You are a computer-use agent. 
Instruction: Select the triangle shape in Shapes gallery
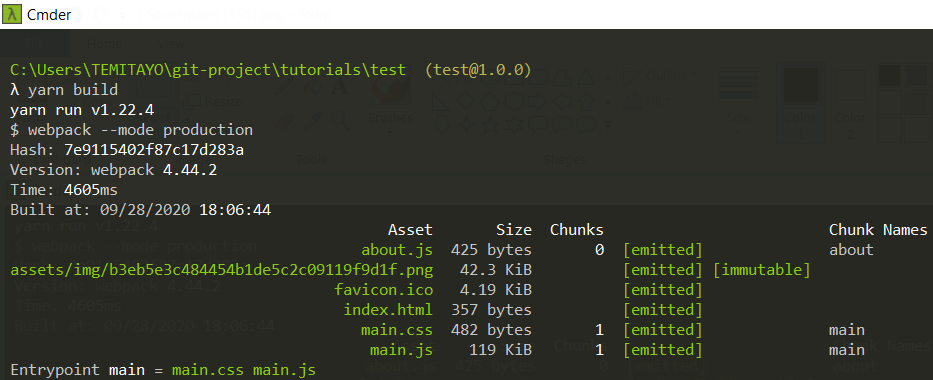coord(587,77)
